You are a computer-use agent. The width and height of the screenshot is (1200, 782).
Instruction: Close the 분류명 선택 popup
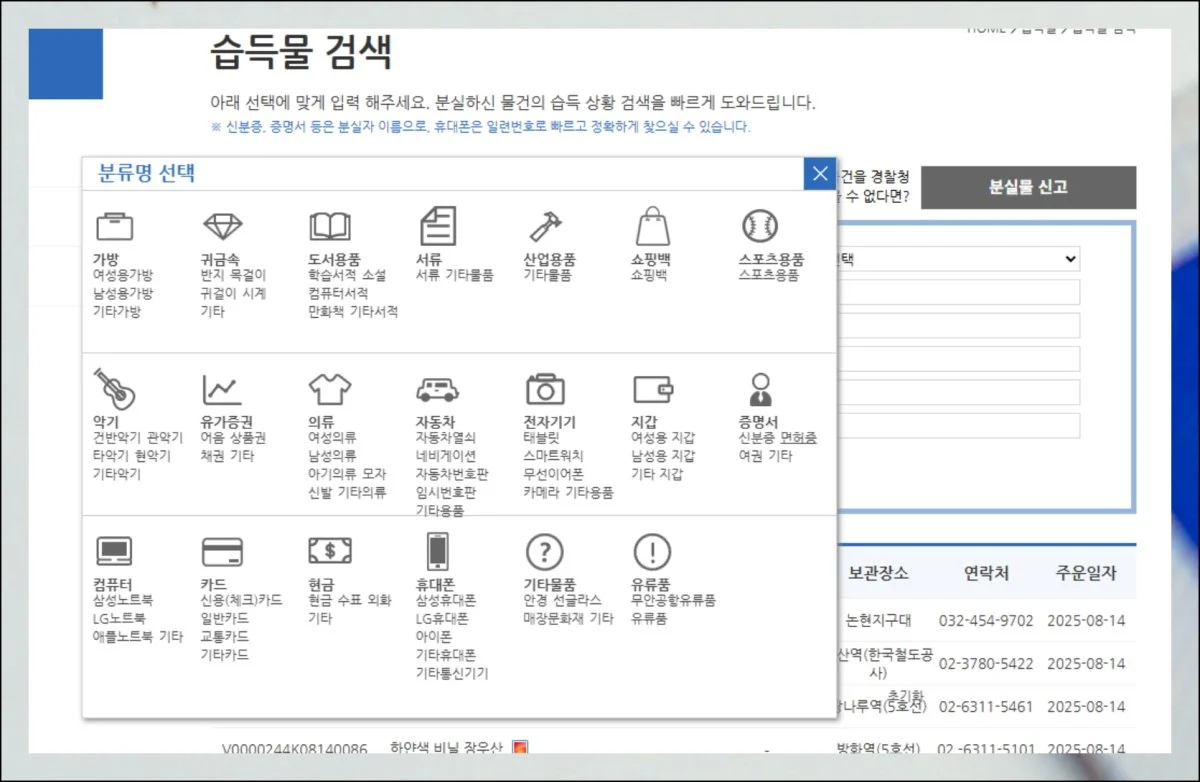tap(820, 174)
